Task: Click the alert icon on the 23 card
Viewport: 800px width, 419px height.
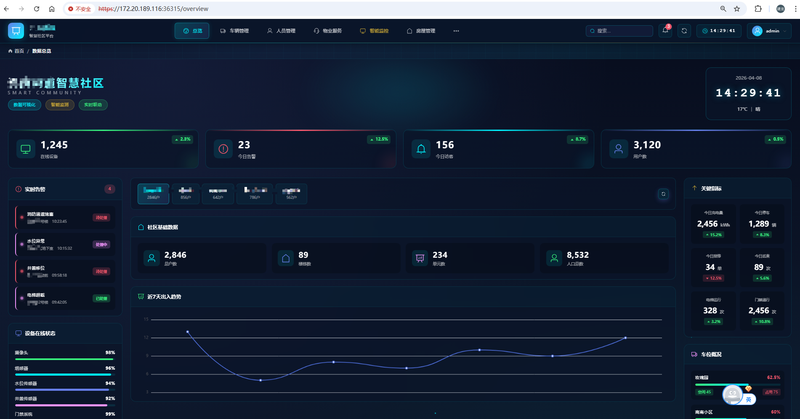Action: click(x=223, y=150)
